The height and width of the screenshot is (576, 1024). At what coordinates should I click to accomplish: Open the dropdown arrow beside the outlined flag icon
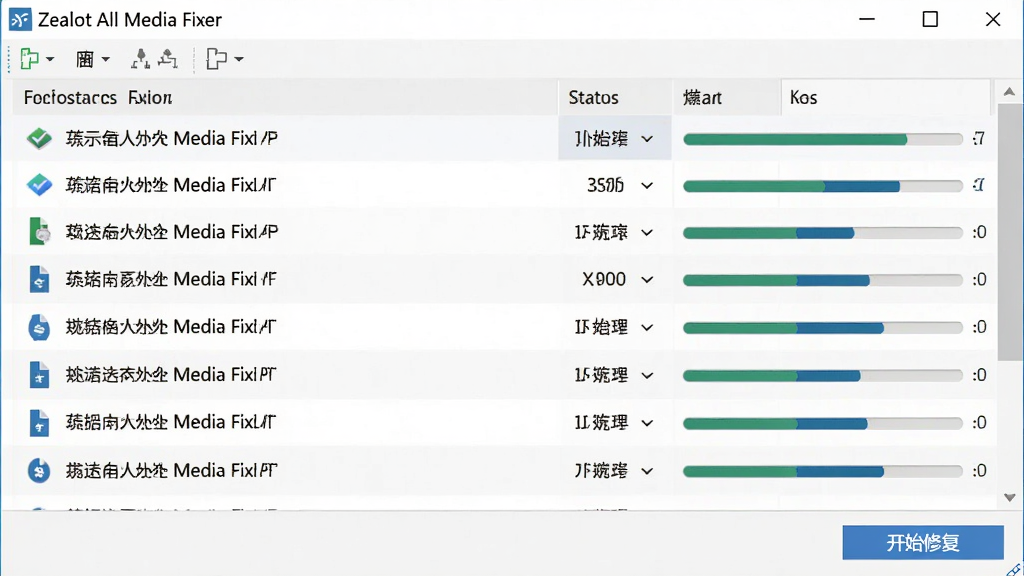239,59
